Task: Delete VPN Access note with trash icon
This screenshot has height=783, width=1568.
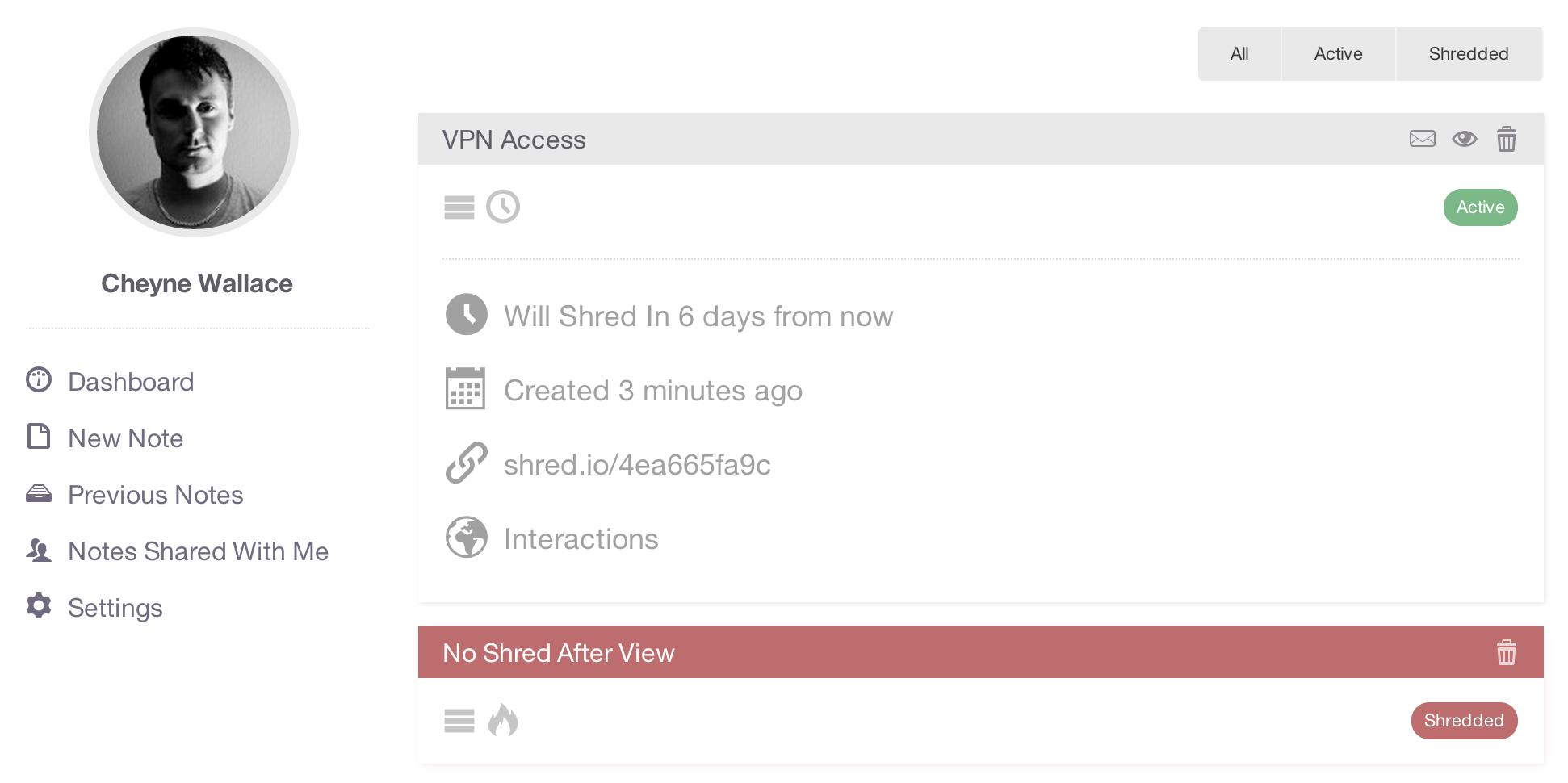Action: 1506,139
